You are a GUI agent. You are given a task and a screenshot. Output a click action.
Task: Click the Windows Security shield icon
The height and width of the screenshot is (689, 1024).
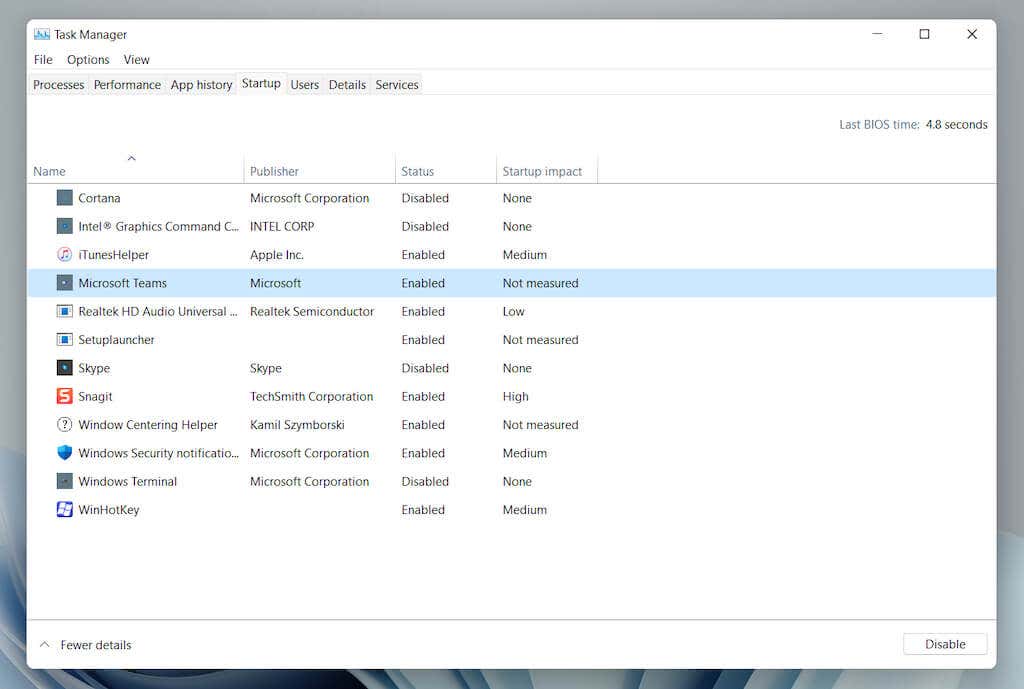click(x=65, y=453)
